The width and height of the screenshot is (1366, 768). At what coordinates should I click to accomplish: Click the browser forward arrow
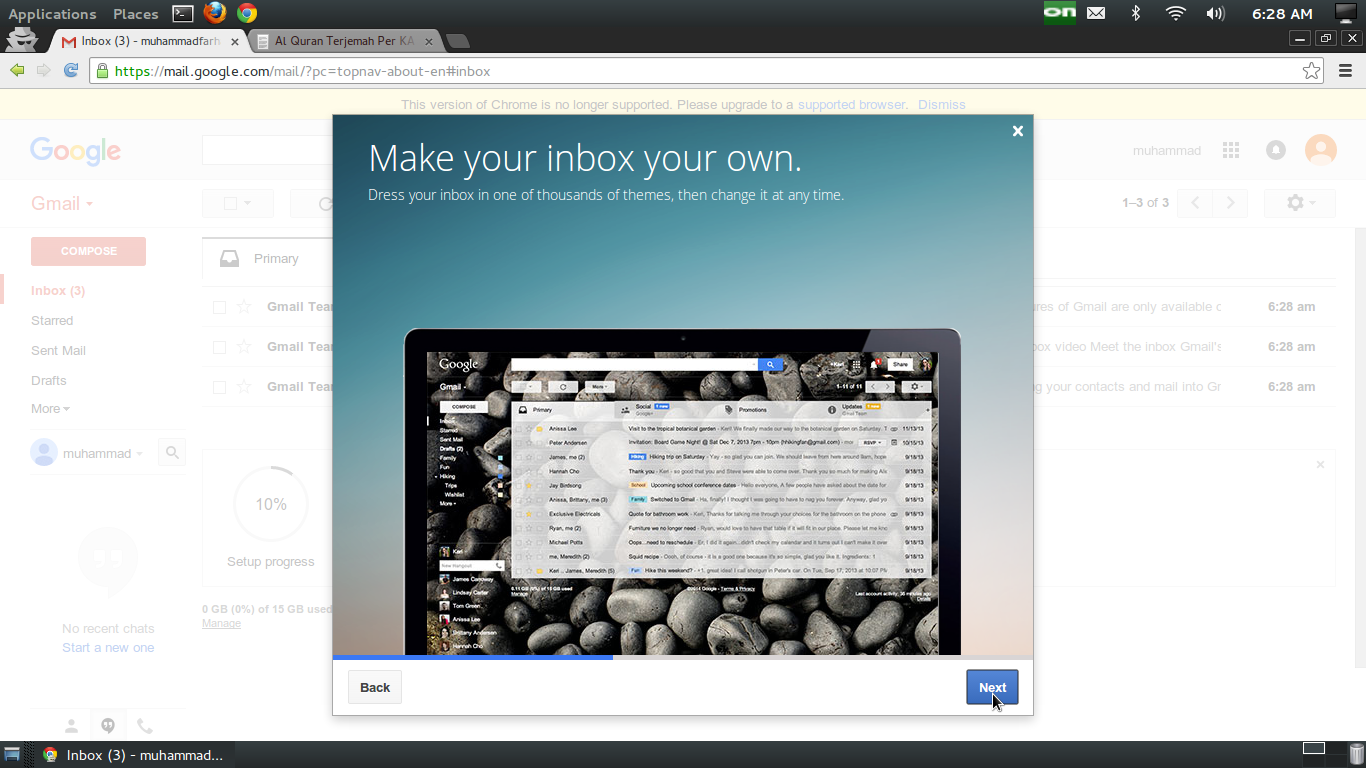pyautogui.click(x=43, y=70)
